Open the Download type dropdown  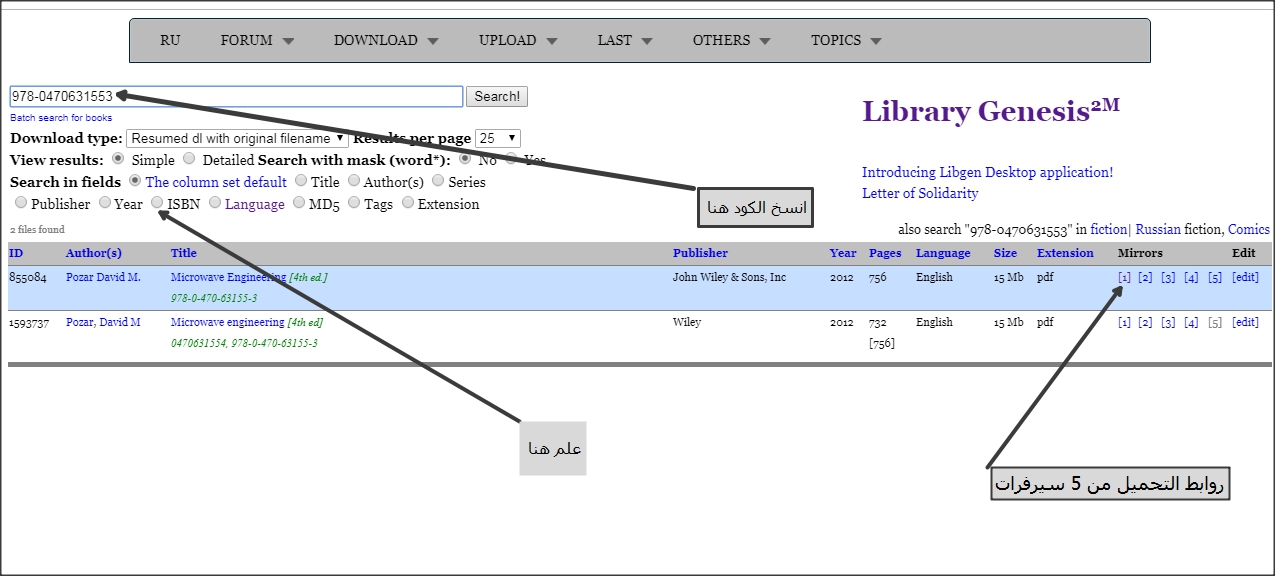point(237,138)
